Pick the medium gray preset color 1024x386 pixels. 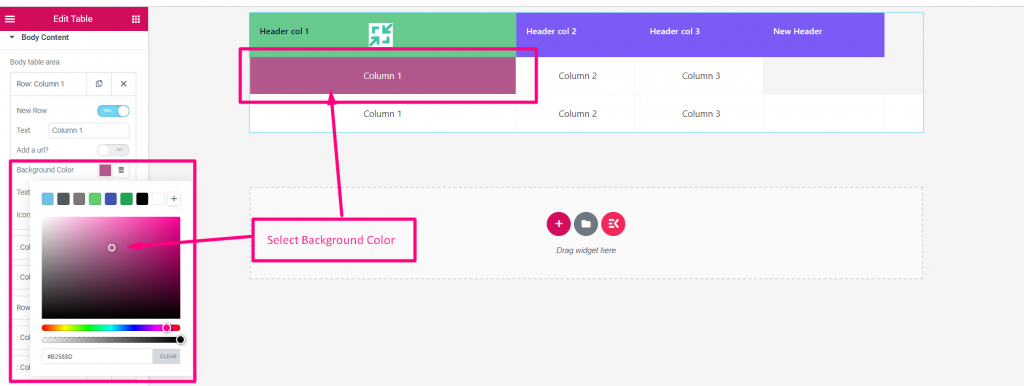[x=79, y=199]
